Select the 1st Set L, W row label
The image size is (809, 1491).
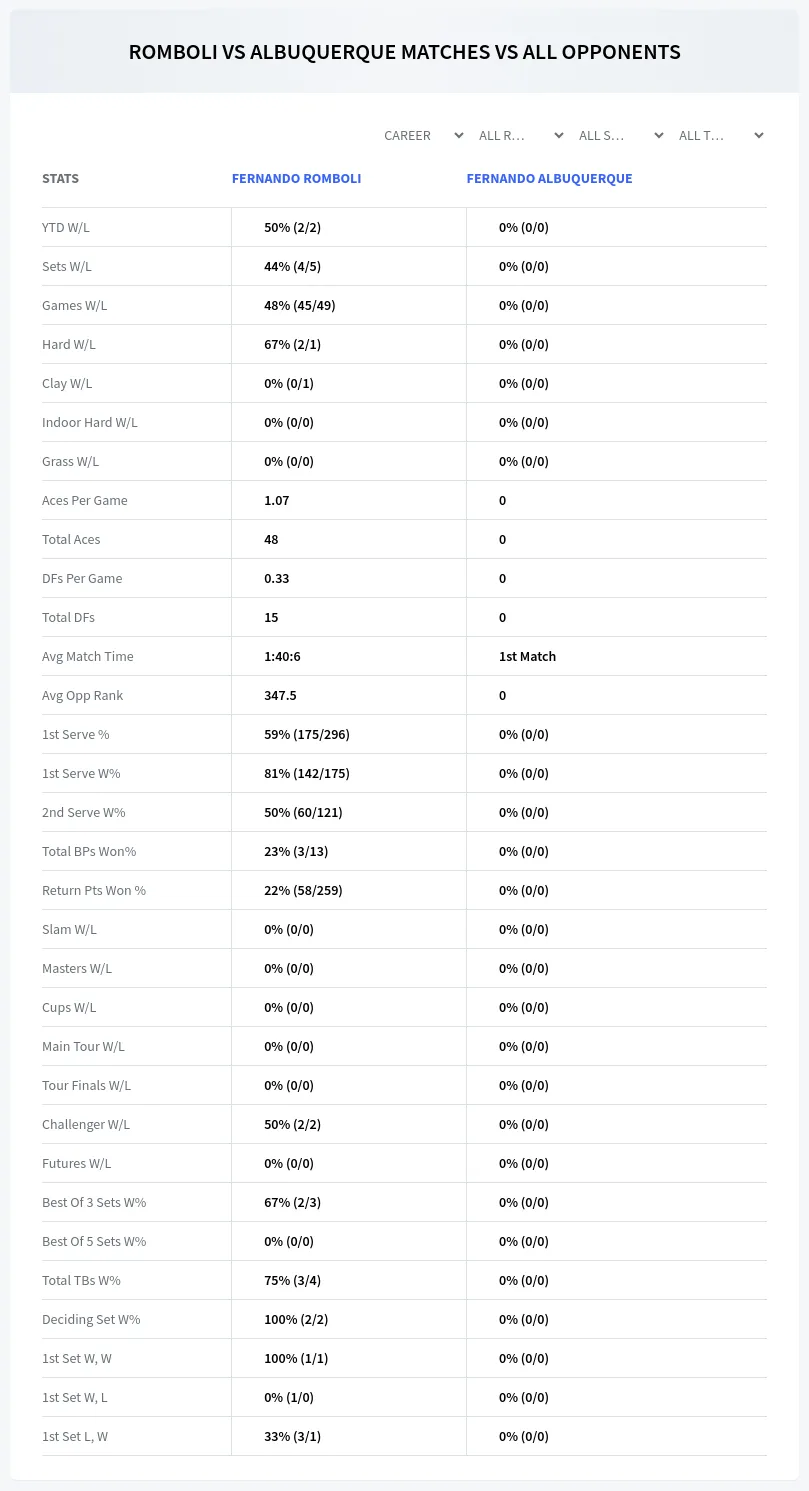75,1436
